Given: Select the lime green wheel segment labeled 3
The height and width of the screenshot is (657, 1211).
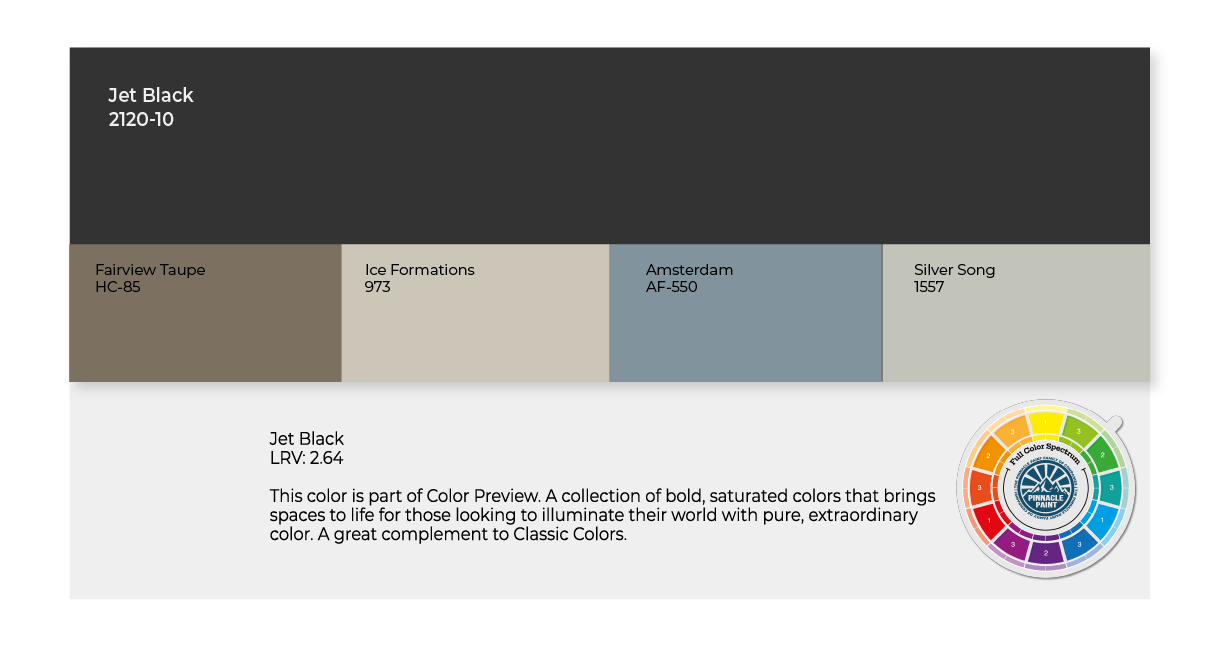Looking at the screenshot, I should pos(1079,431).
